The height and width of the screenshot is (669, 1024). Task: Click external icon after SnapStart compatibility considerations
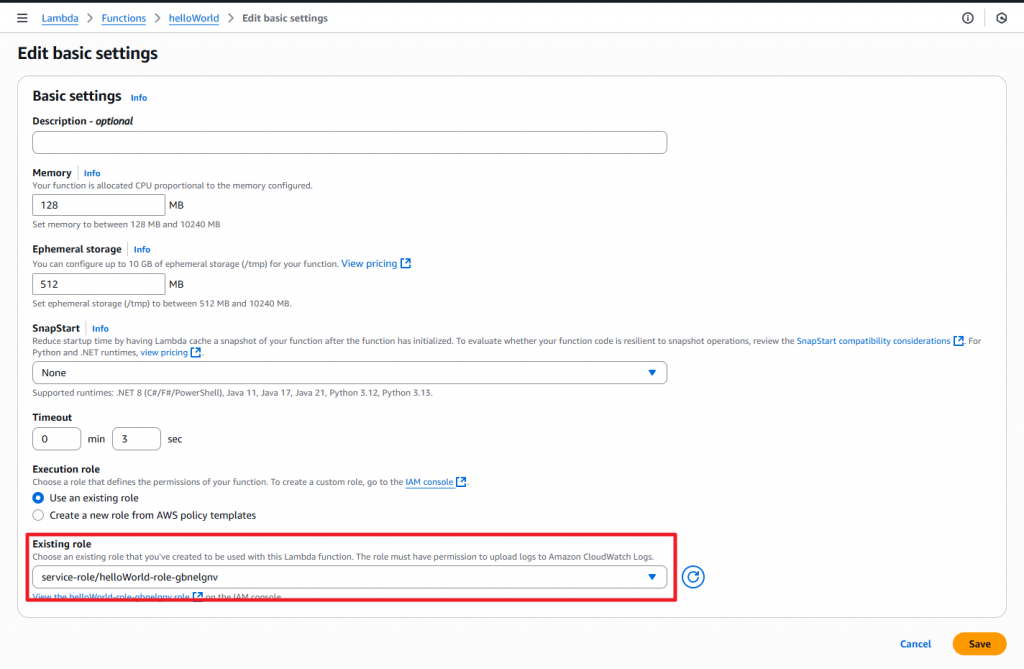coord(958,341)
